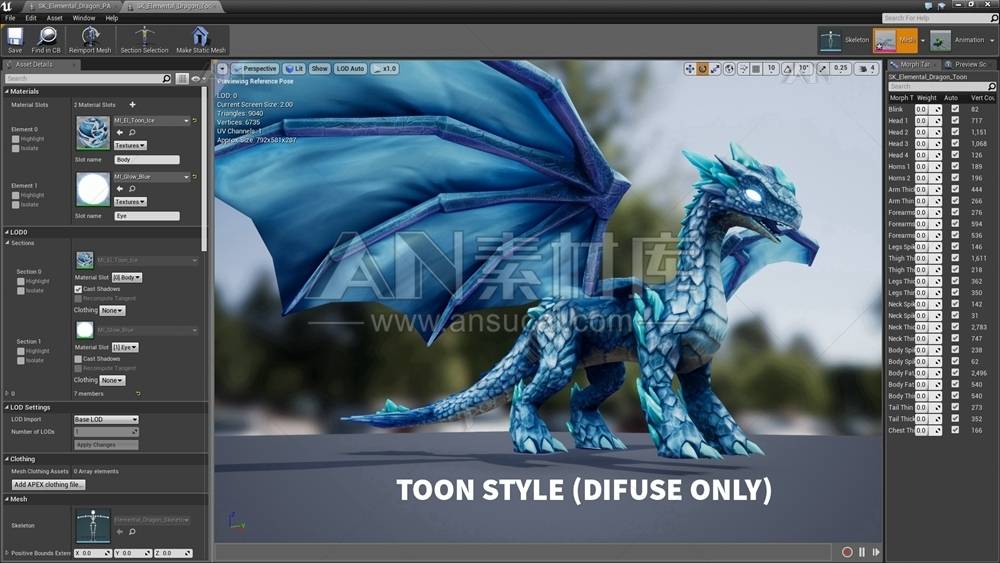Image resolution: width=1000 pixels, height=563 pixels.
Task: Toggle rotation snap angle icon
Action: [x=788, y=69]
